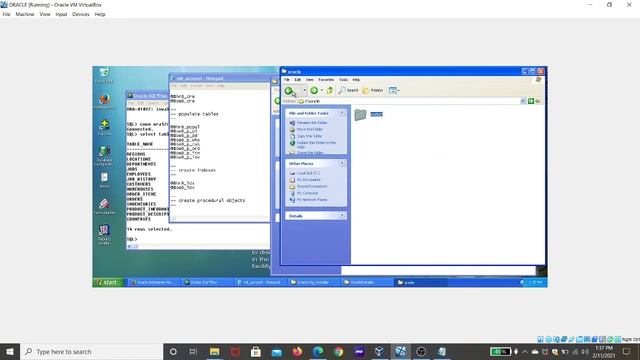Open Mail app from taskbar
The image size is (640, 360).
(x=276, y=351)
